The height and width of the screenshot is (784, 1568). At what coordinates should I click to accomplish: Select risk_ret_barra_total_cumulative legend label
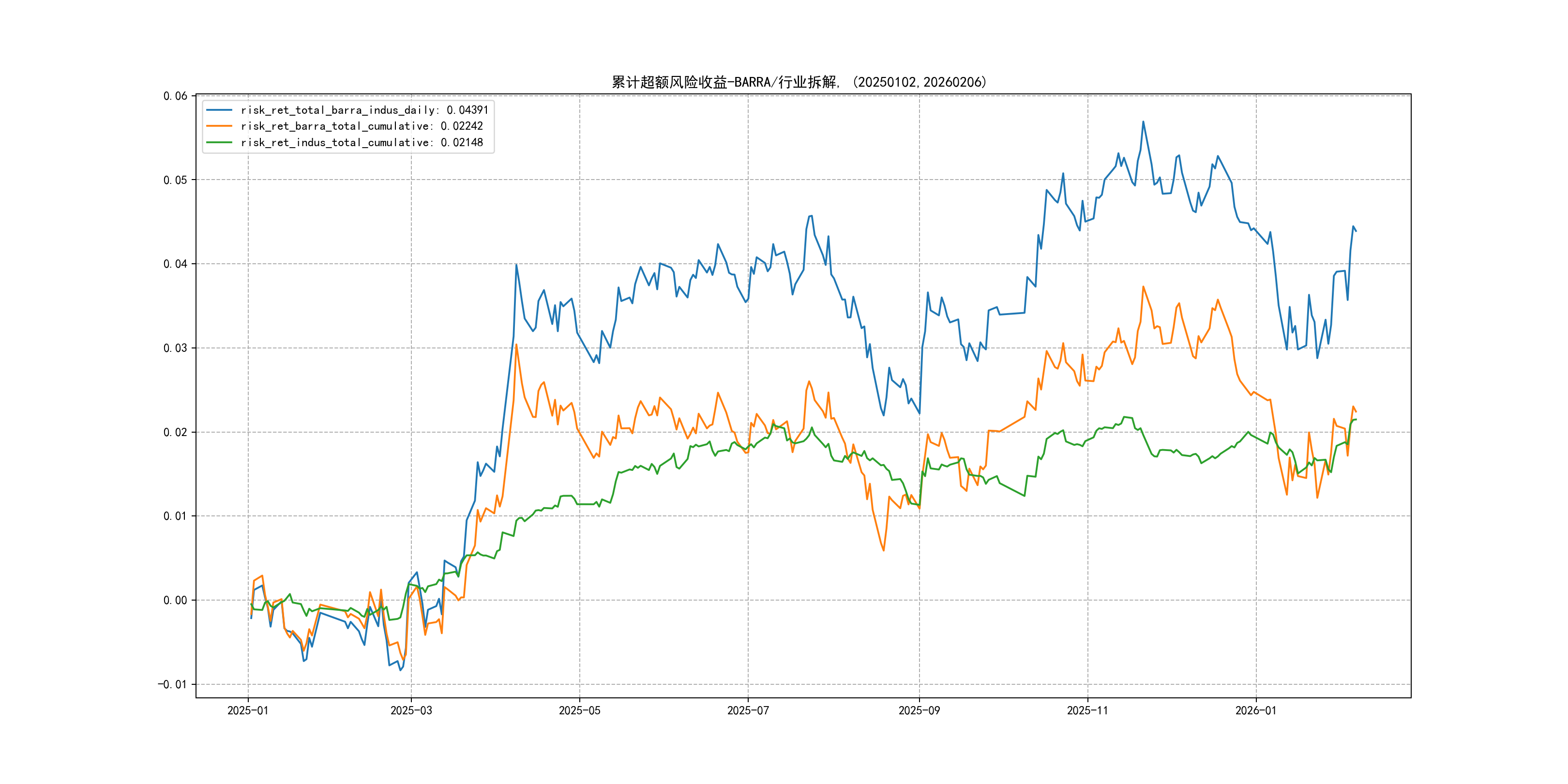click(362, 126)
